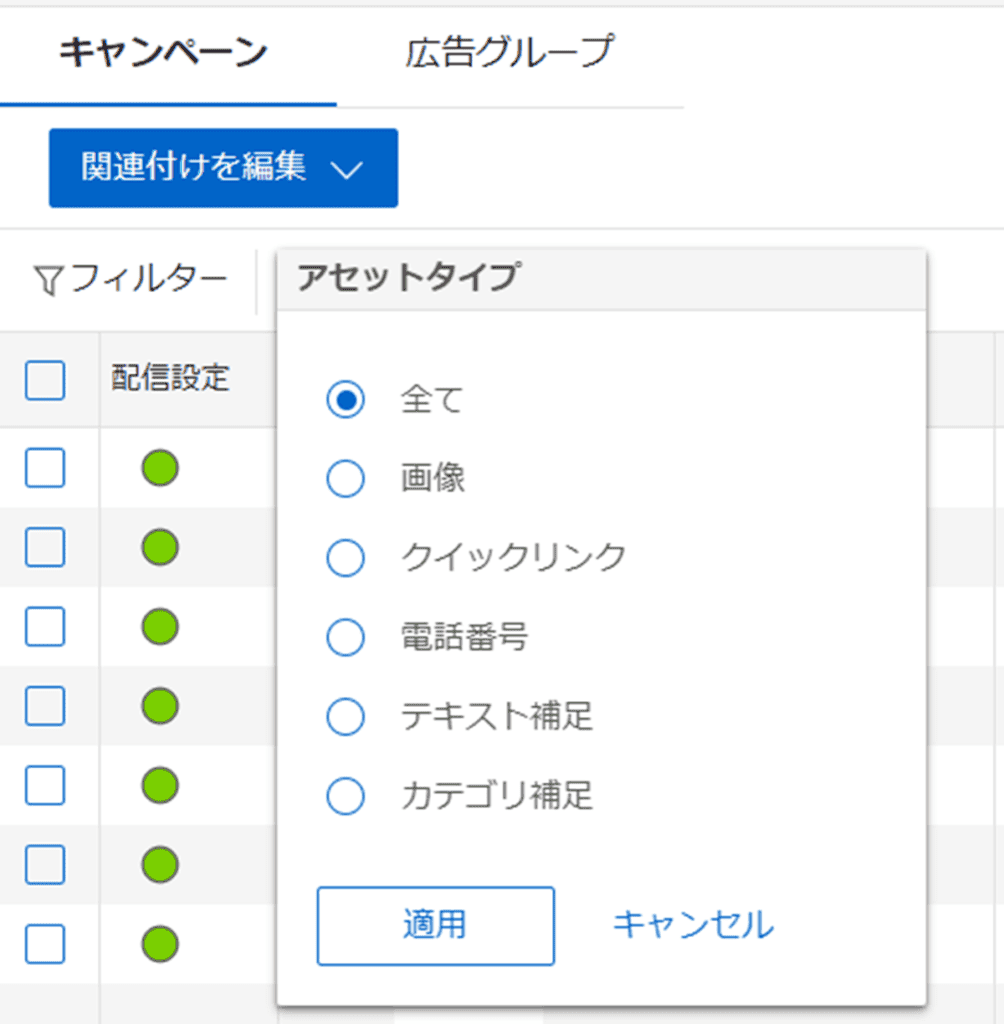Viewport: 1004px width, 1024px height.
Task: Click the green status dot in first row
Action: 160,468
